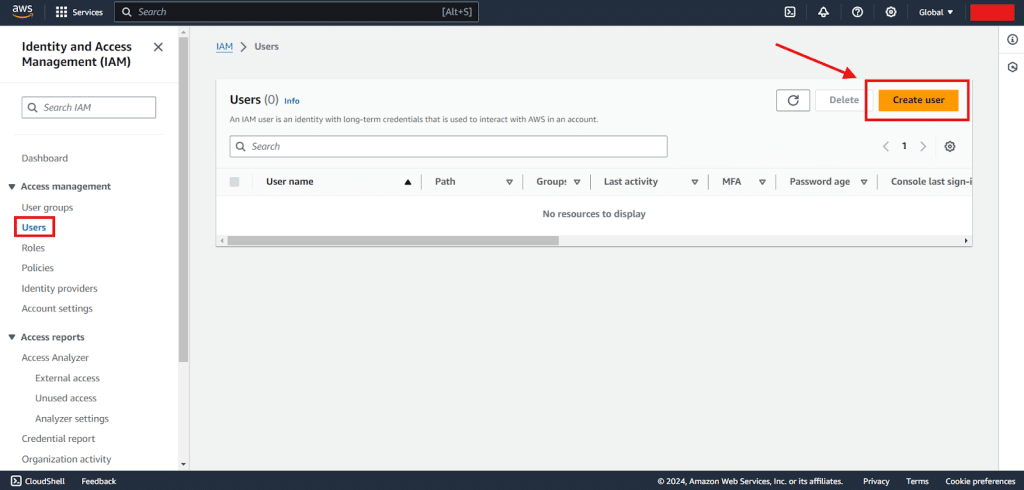Open Policies in the sidebar
This screenshot has width=1024, height=490.
(38, 268)
